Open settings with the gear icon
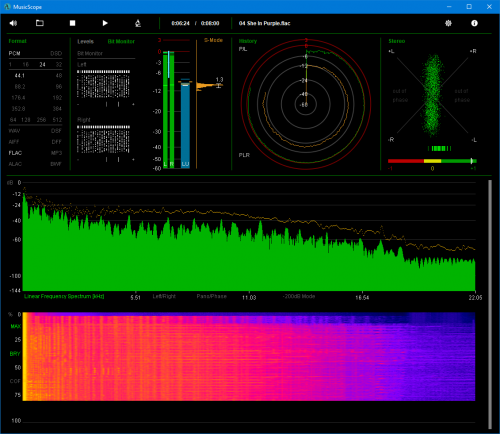Screen dimensions: 500x434 (x=448, y=23)
